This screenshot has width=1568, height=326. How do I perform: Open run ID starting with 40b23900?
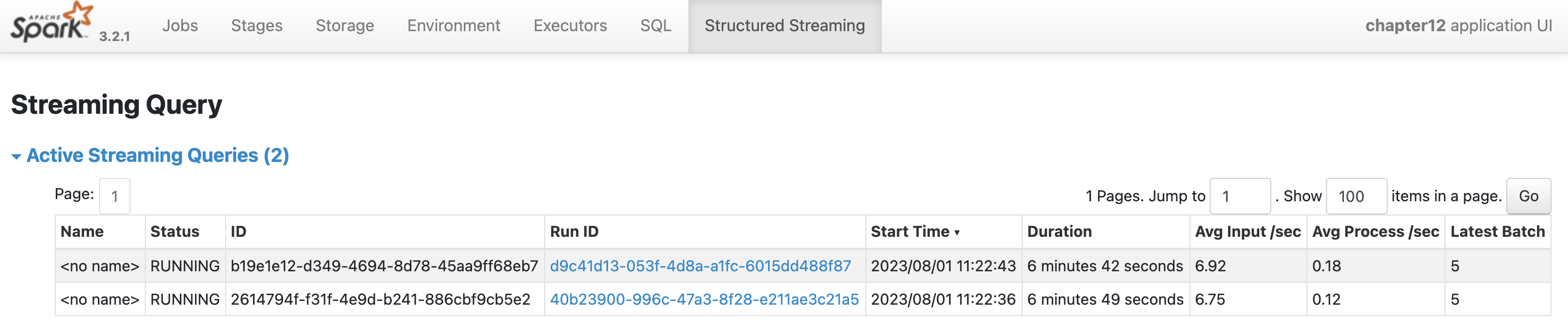click(704, 299)
